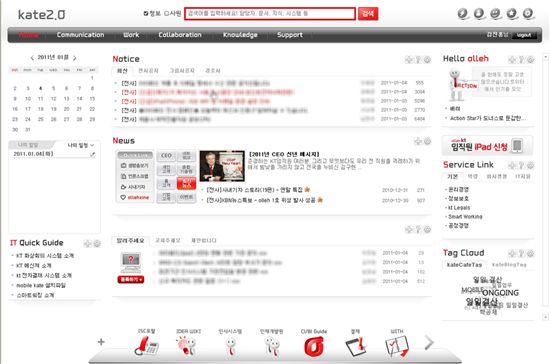
Task: Click into the red-bordered search field
Action: (270, 14)
